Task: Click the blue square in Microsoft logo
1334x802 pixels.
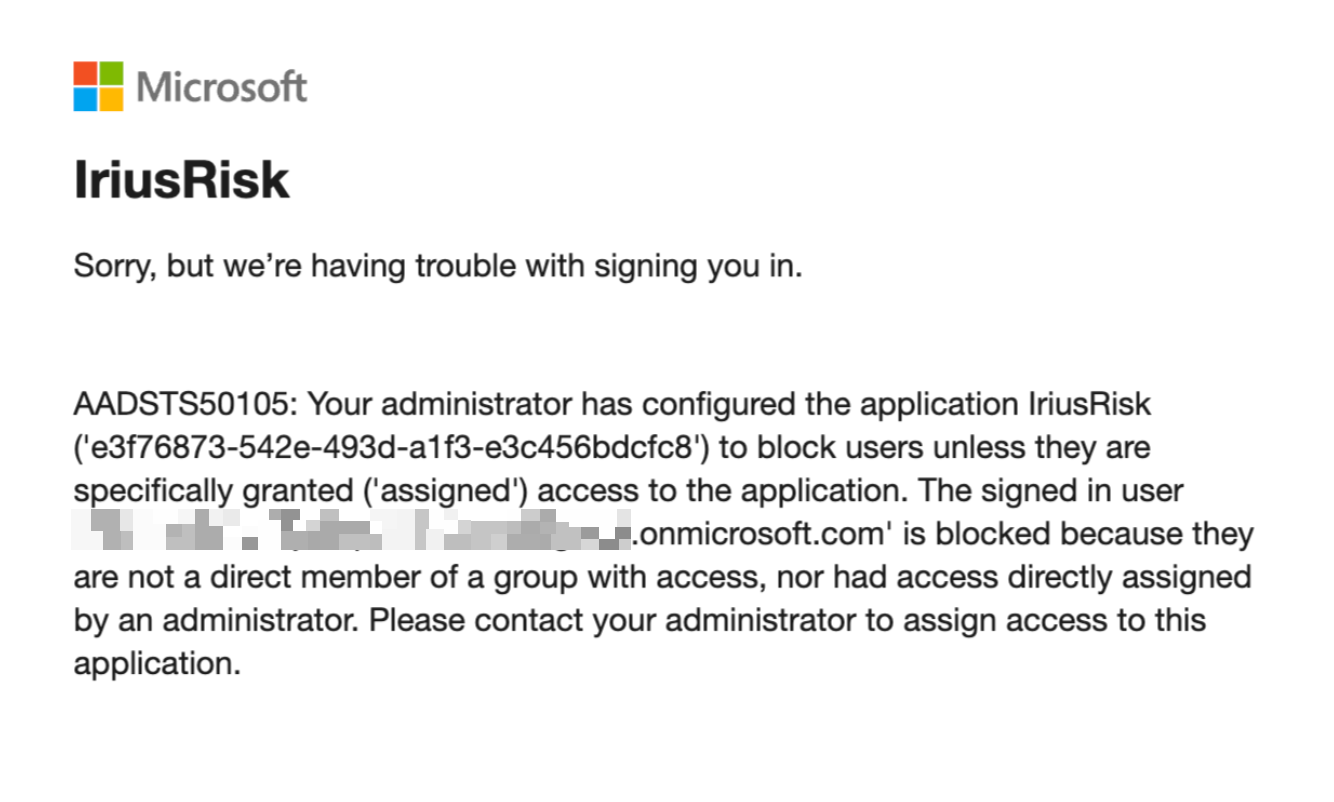Action: click(x=85, y=99)
